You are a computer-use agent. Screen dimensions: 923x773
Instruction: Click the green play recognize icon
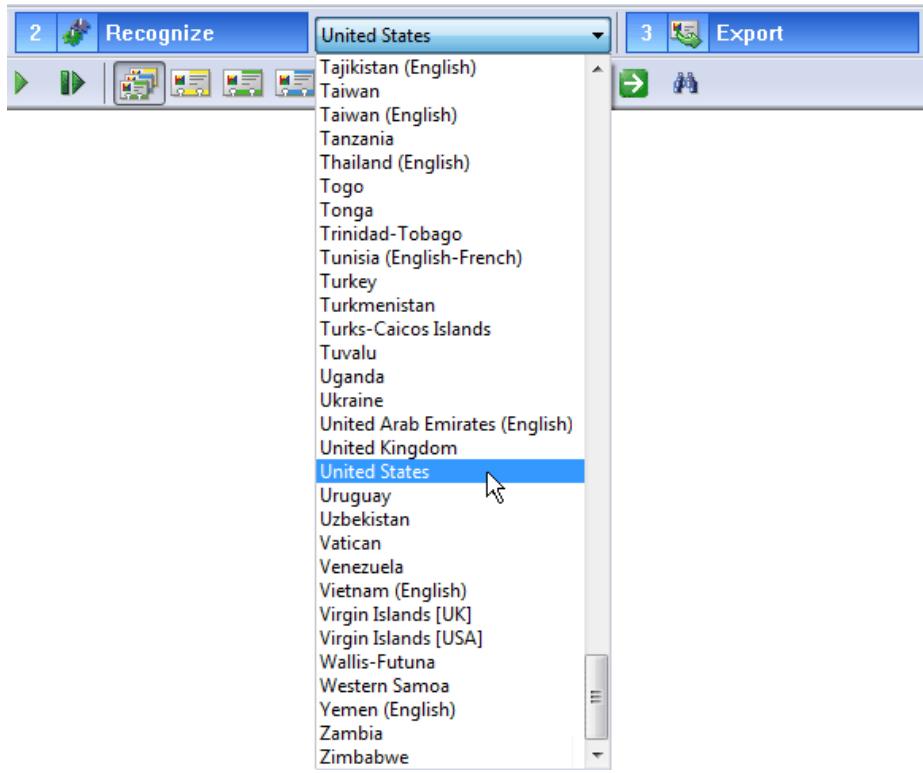22,83
